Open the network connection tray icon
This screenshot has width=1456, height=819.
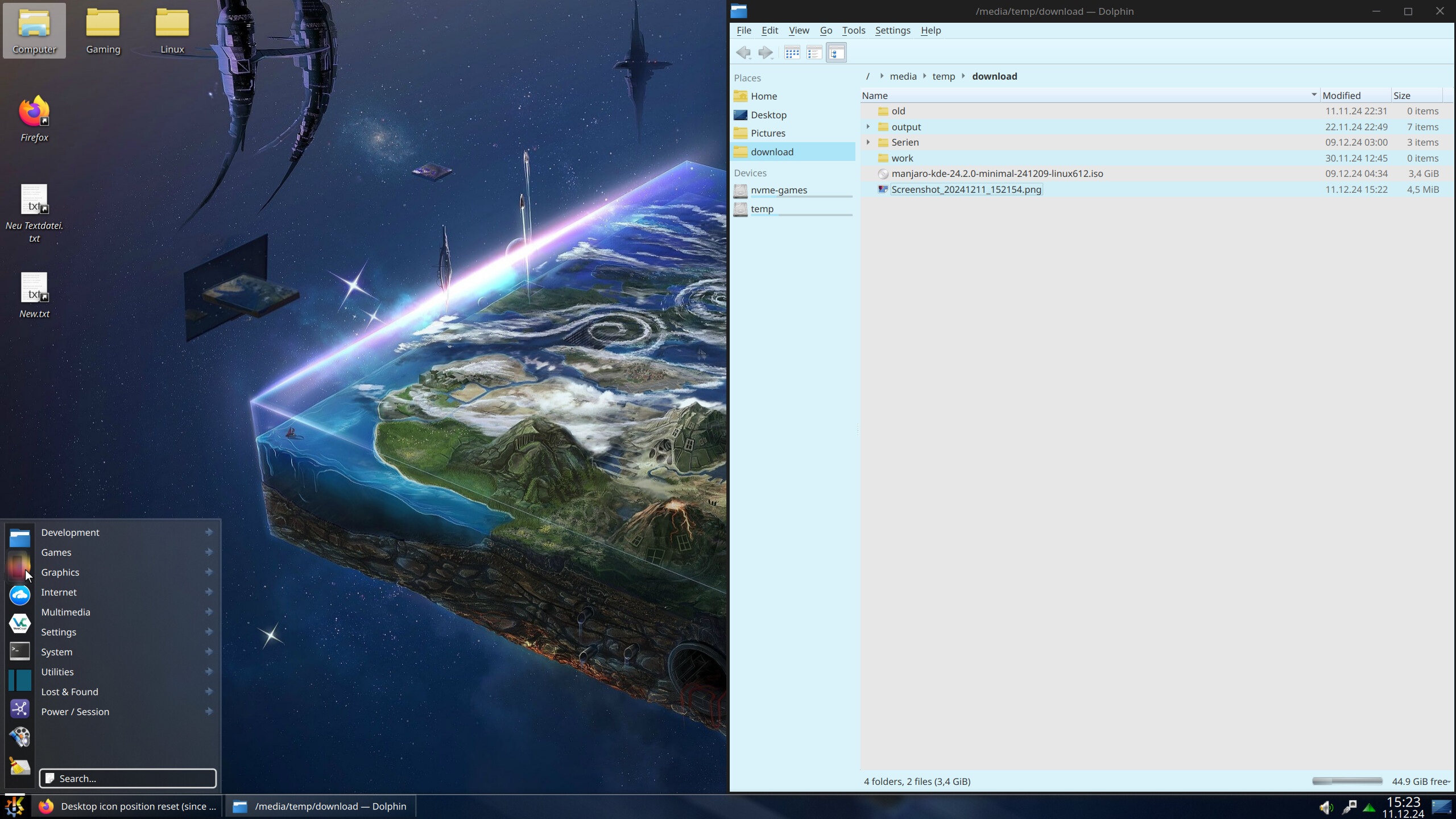(x=1349, y=807)
